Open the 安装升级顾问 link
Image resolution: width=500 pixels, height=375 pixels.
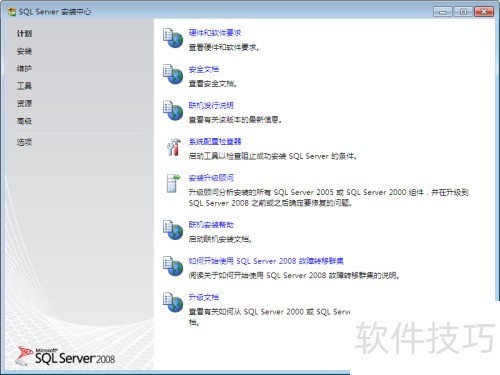(x=211, y=178)
